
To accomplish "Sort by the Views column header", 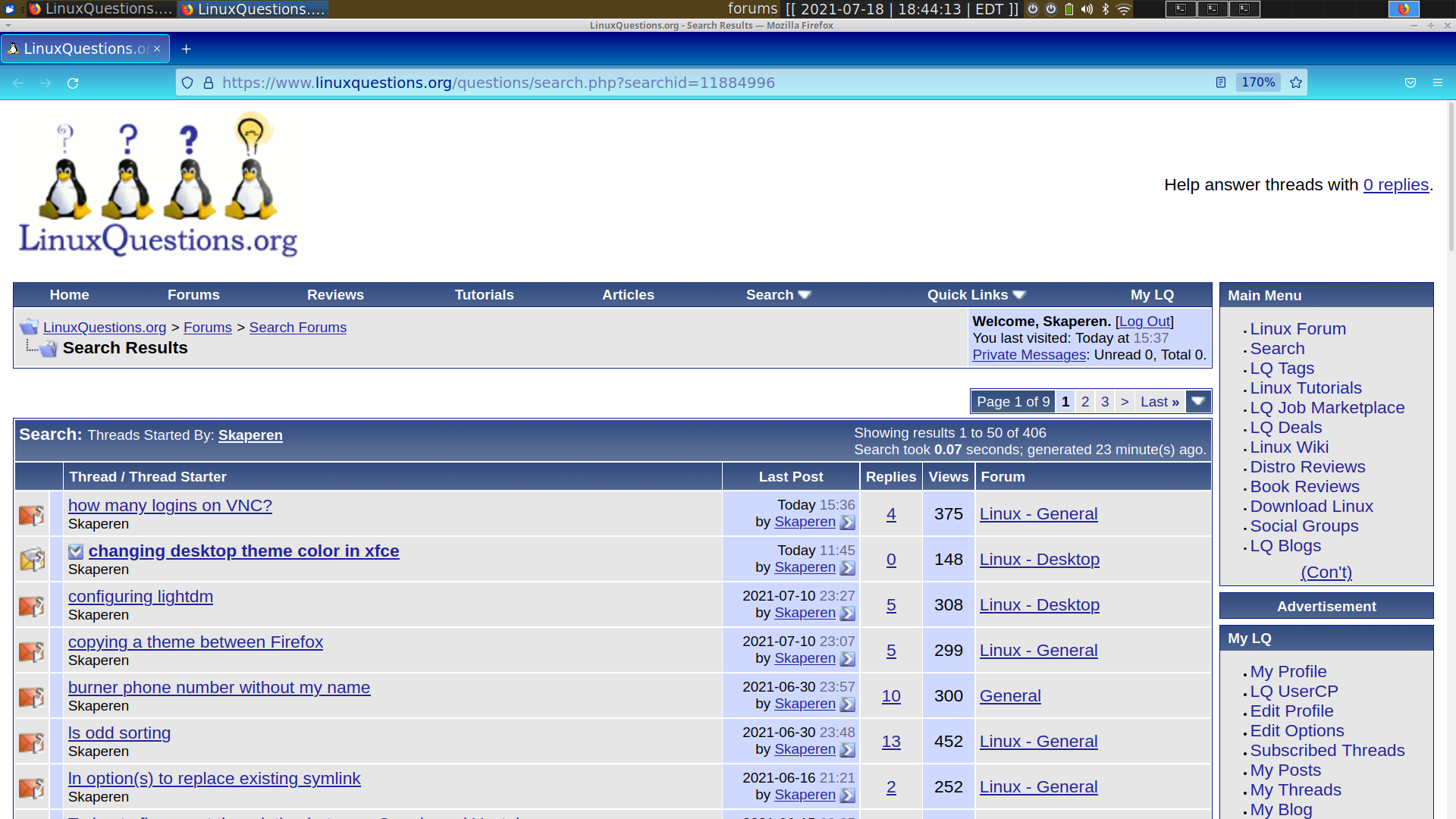I will 949,477.
